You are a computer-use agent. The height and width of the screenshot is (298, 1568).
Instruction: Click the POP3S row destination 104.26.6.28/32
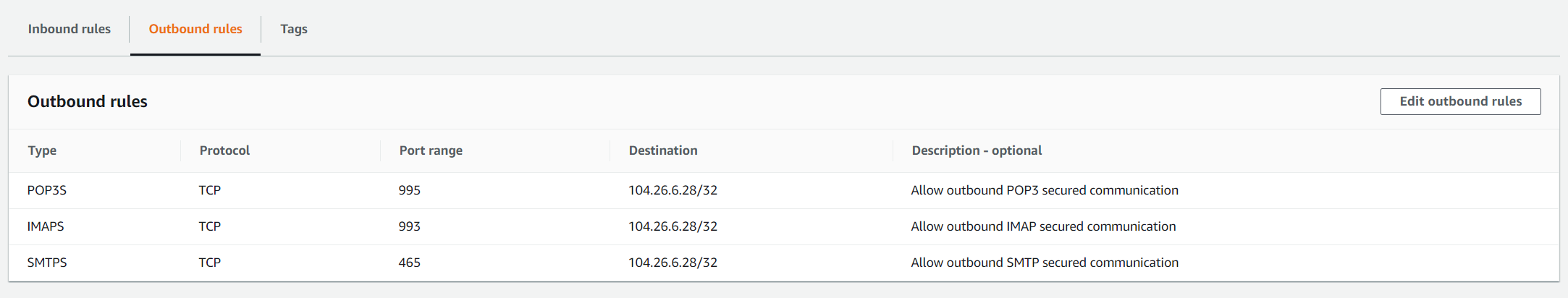pos(673,190)
